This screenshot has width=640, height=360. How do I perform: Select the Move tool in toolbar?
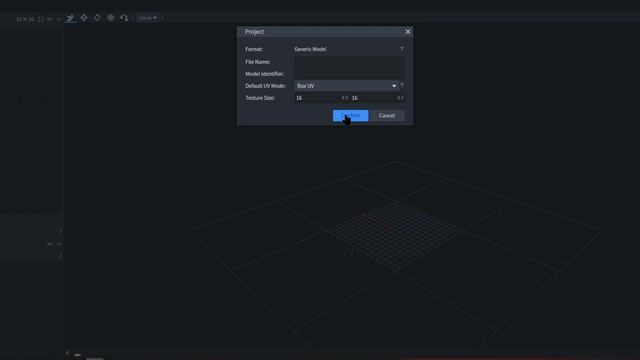[70, 18]
